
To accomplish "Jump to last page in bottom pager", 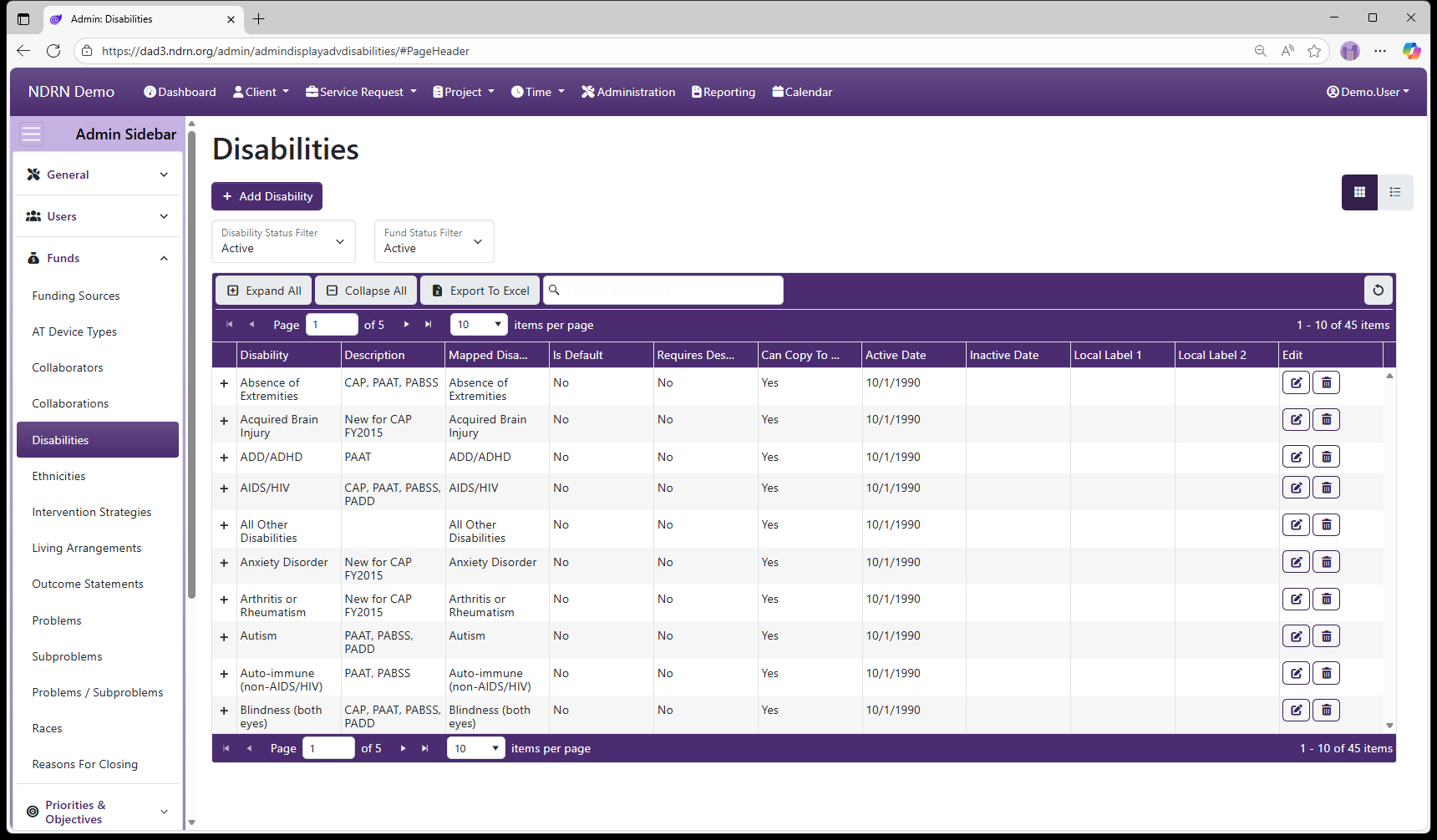I will click(x=425, y=748).
